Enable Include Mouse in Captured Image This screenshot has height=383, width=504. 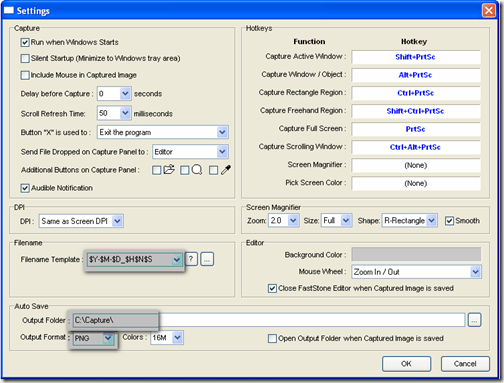click(x=25, y=75)
